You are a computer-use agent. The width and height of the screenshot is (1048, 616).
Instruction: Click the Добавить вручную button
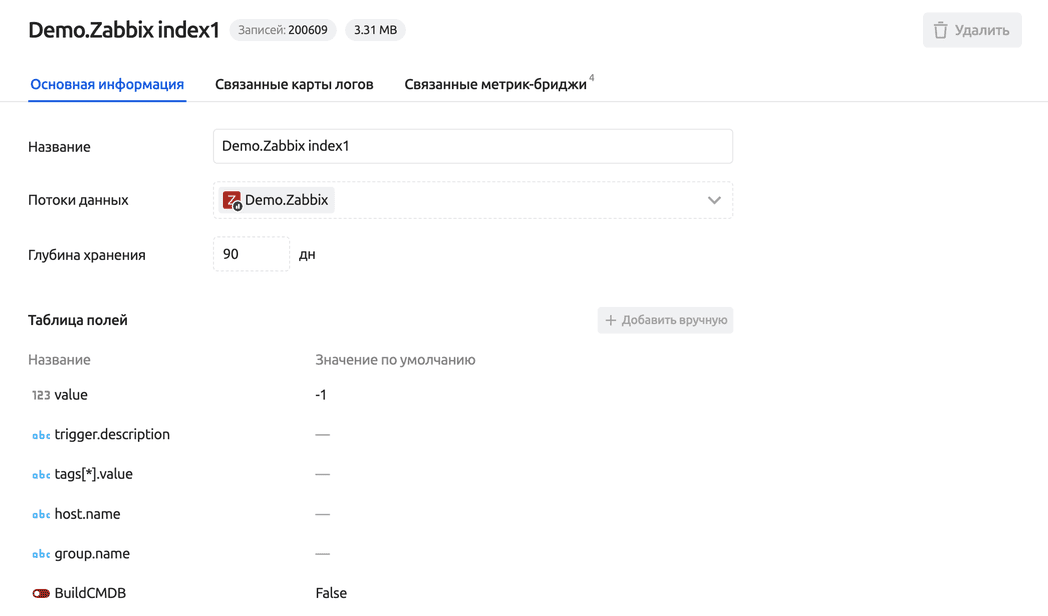[666, 320]
